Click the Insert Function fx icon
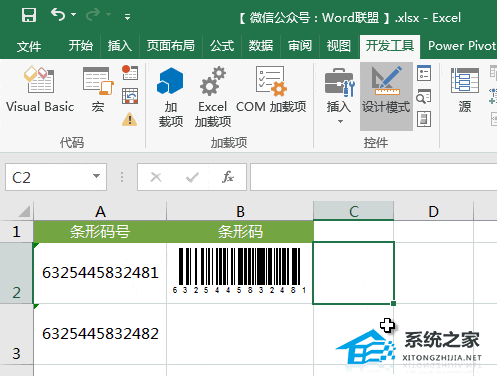 point(228,177)
